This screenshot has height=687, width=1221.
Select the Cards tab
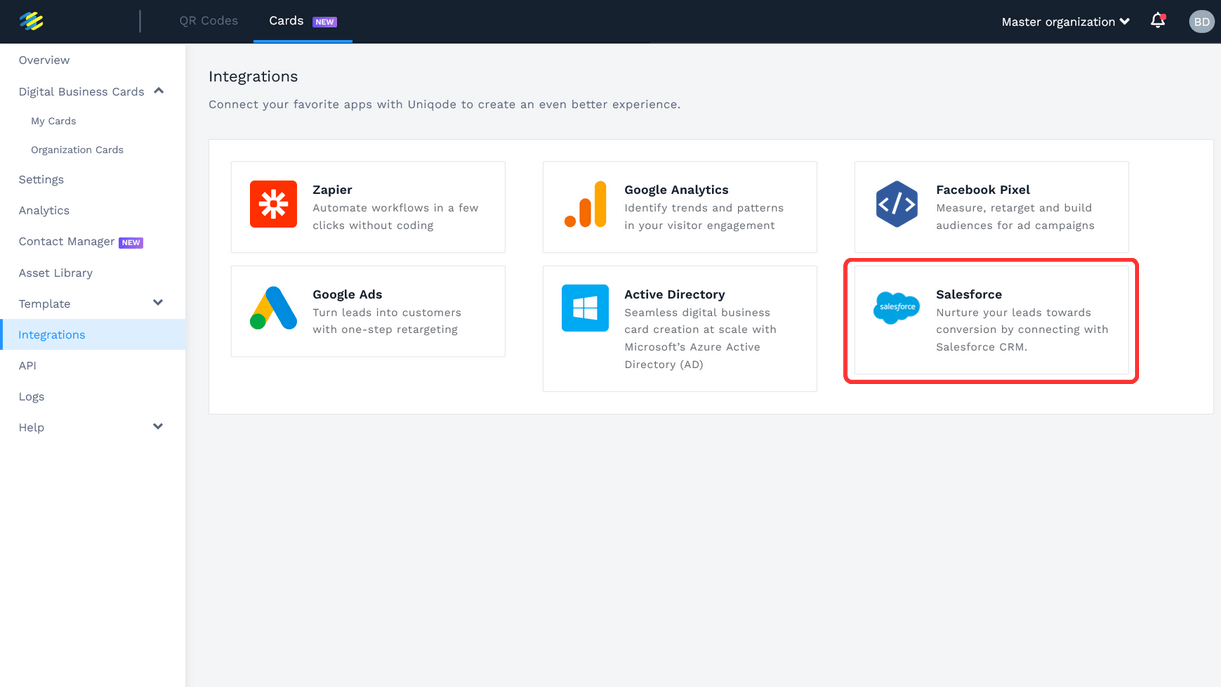click(x=286, y=20)
